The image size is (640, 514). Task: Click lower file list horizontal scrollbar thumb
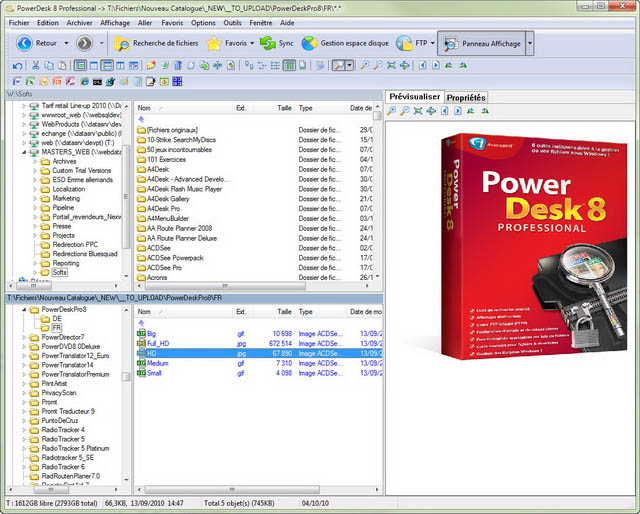[x=232, y=489]
